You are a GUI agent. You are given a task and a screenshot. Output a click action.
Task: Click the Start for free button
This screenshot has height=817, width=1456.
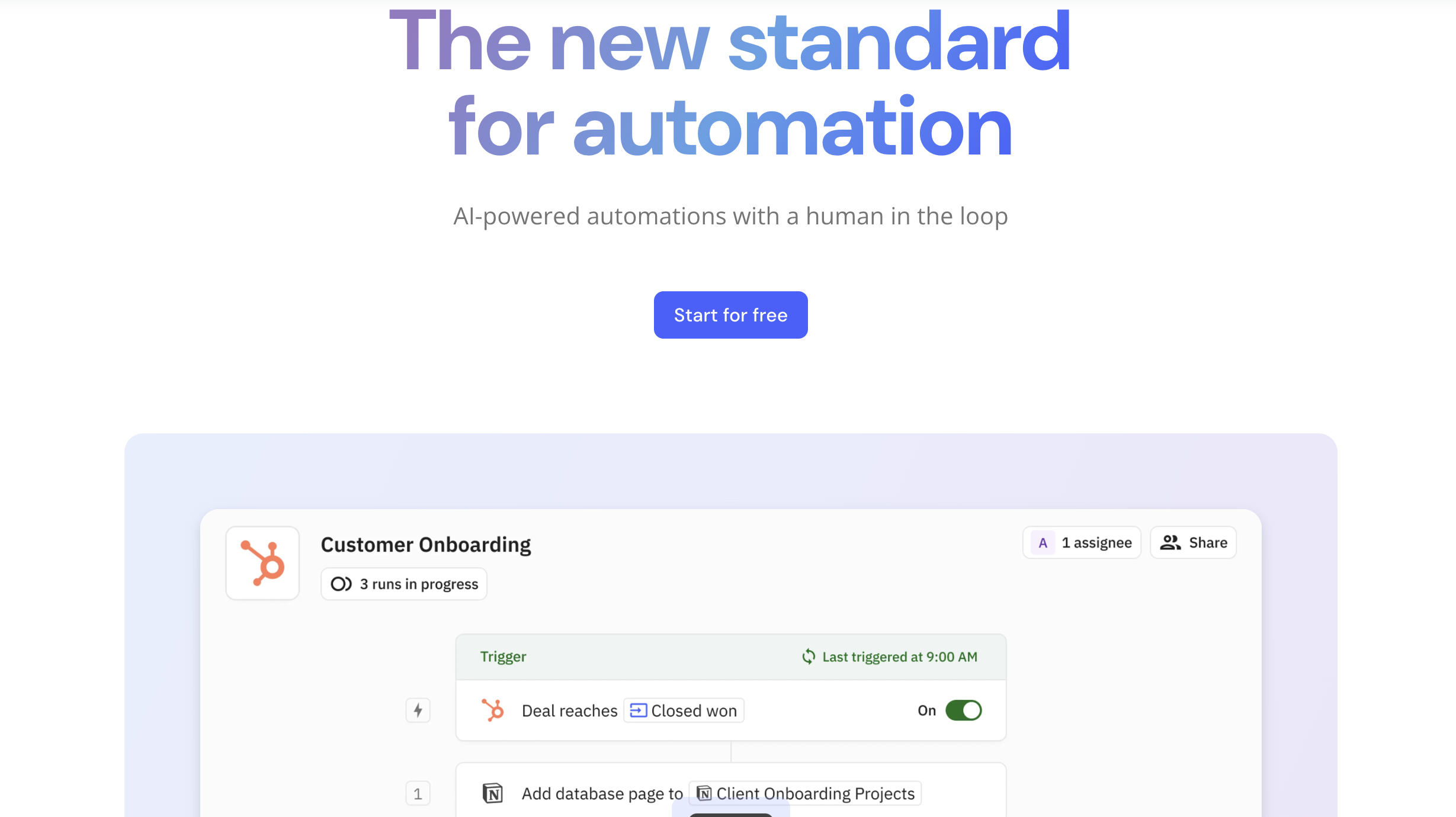pyautogui.click(x=730, y=315)
